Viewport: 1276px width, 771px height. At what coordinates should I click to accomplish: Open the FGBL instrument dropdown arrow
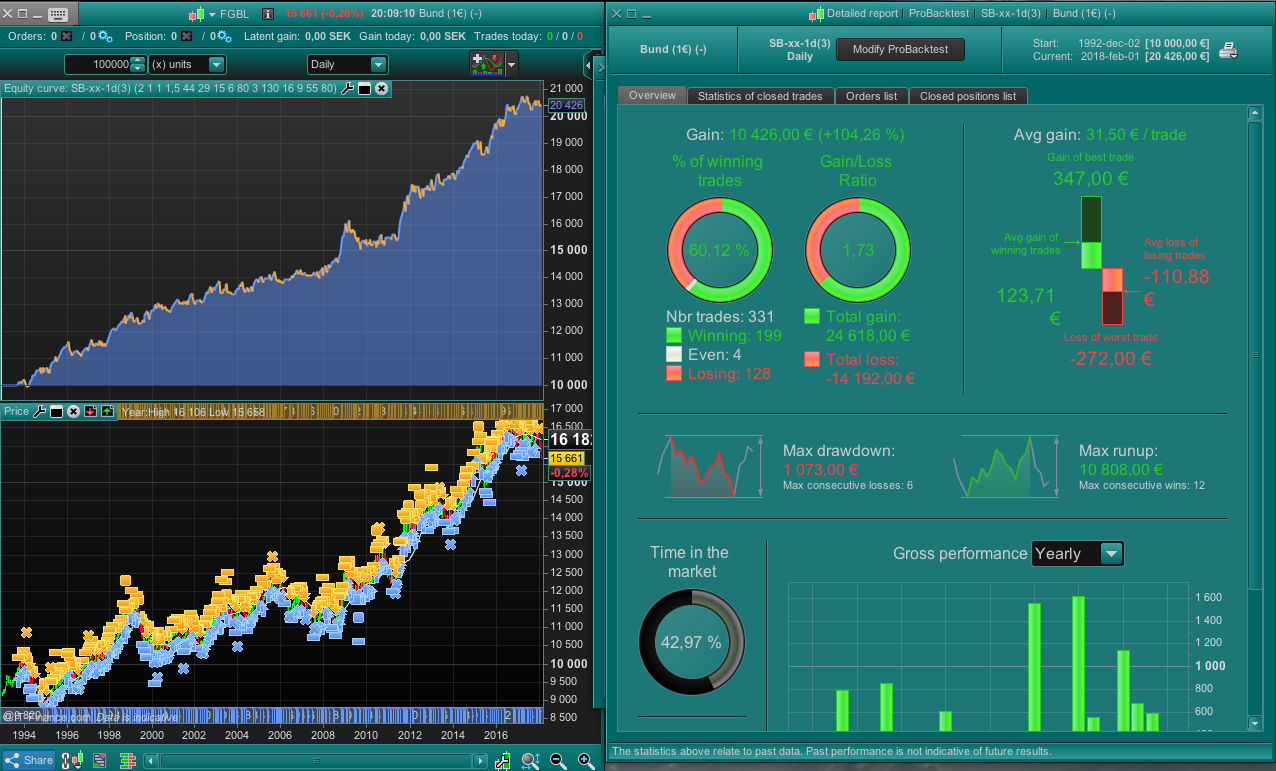pyautogui.click(x=213, y=14)
